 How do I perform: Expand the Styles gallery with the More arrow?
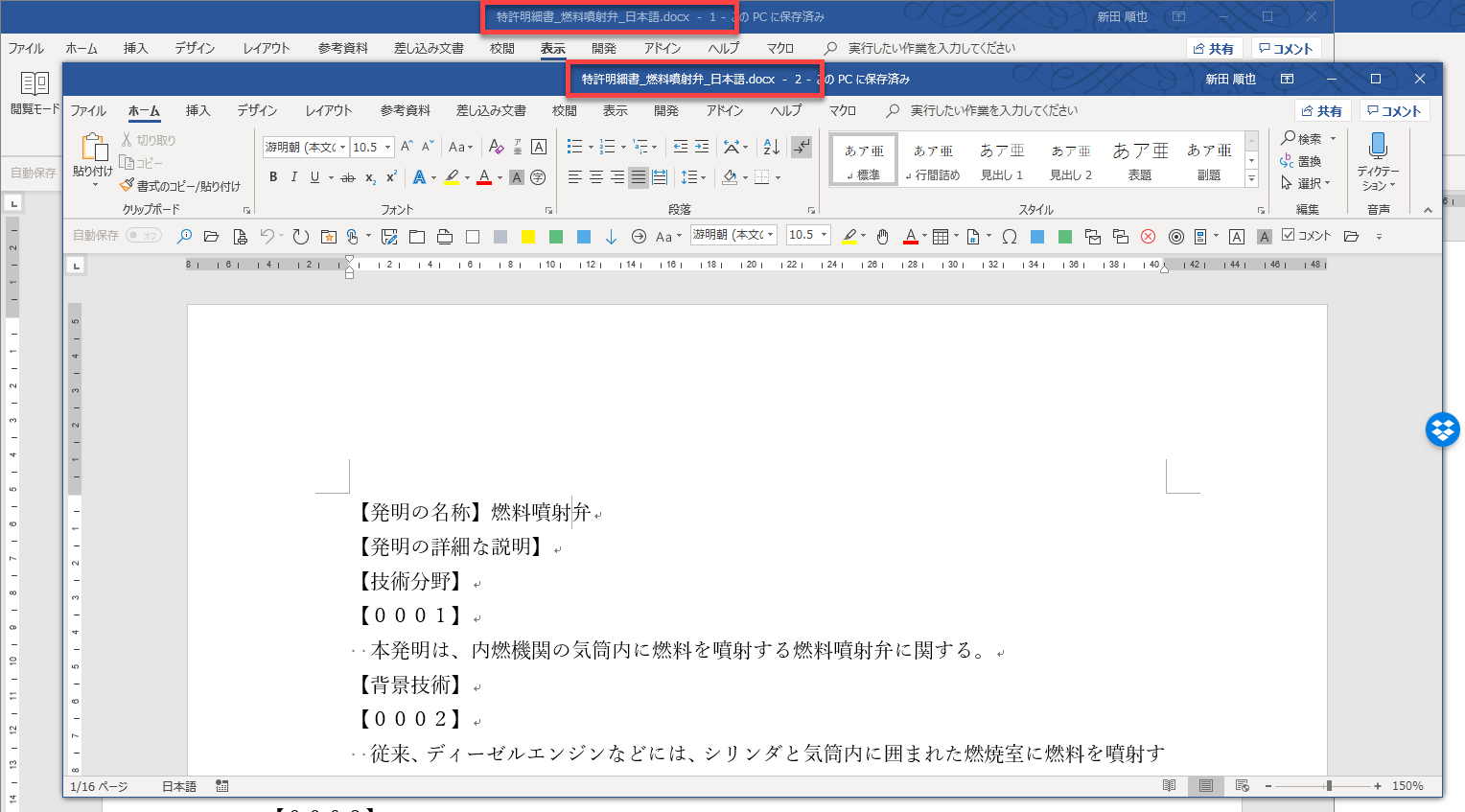tap(1251, 179)
